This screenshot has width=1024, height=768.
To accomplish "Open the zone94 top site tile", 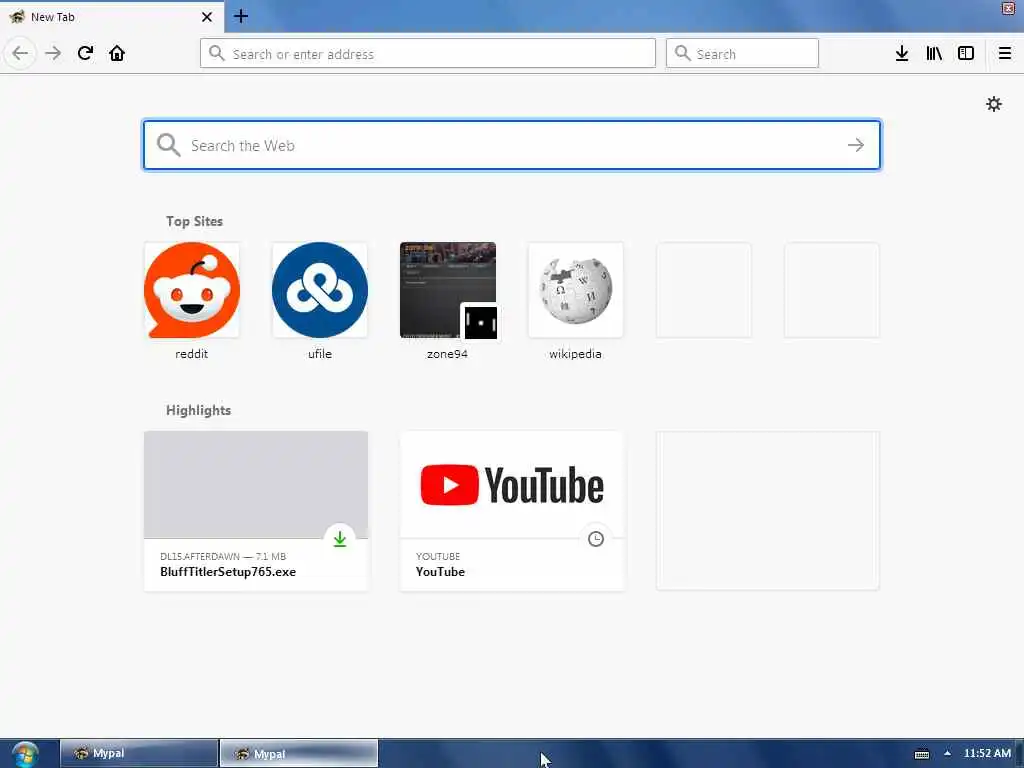I will 447,290.
